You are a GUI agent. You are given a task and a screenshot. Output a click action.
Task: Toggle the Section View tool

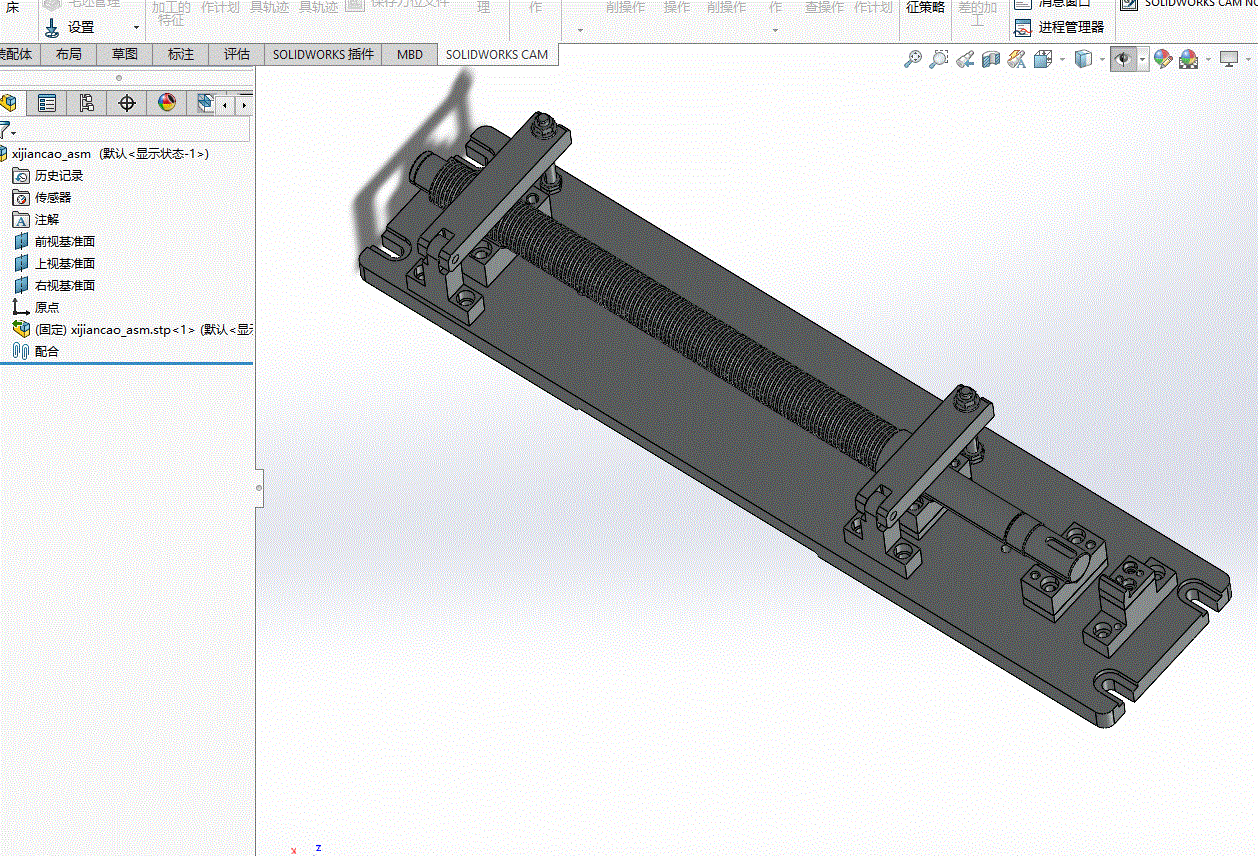(991, 60)
